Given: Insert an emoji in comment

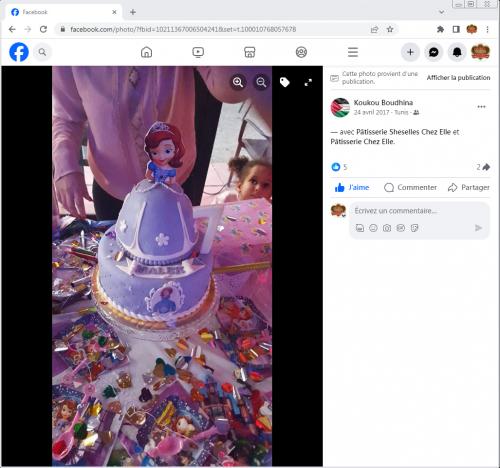Looking at the screenshot, I should (373, 228).
